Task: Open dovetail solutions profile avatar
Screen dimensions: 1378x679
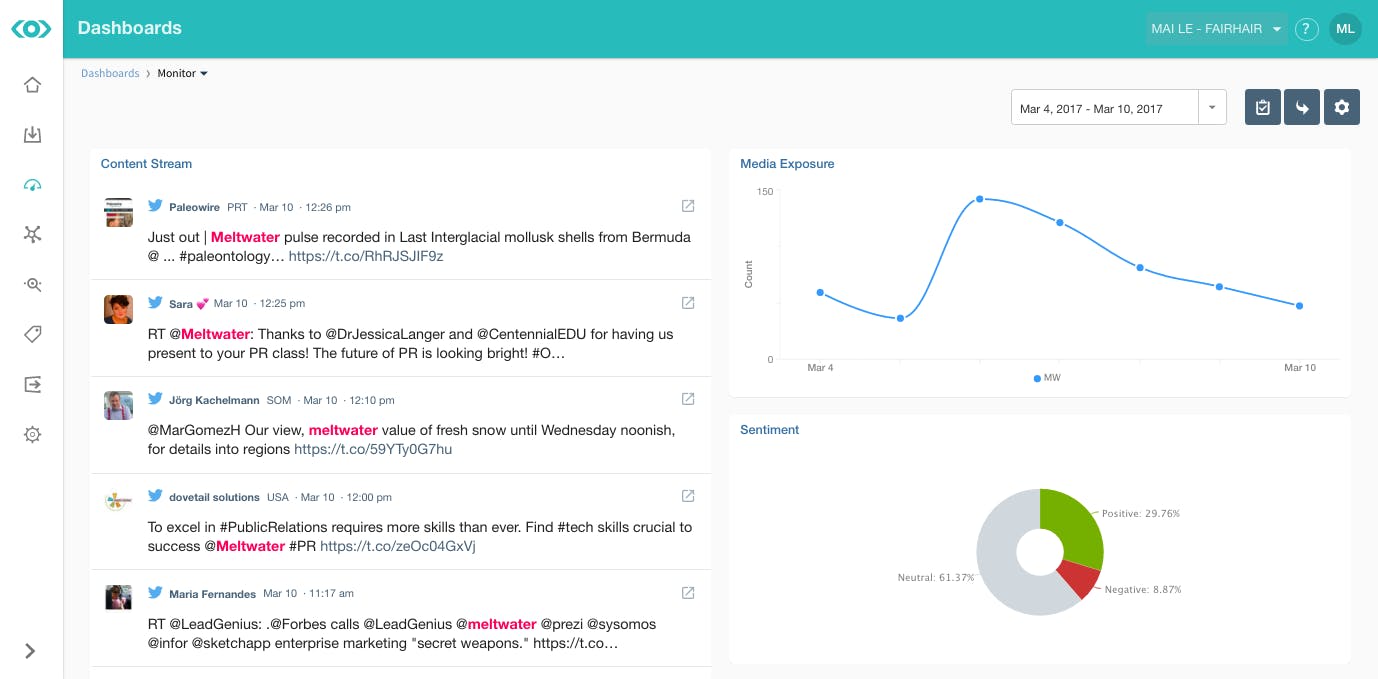Action: click(x=118, y=502)
